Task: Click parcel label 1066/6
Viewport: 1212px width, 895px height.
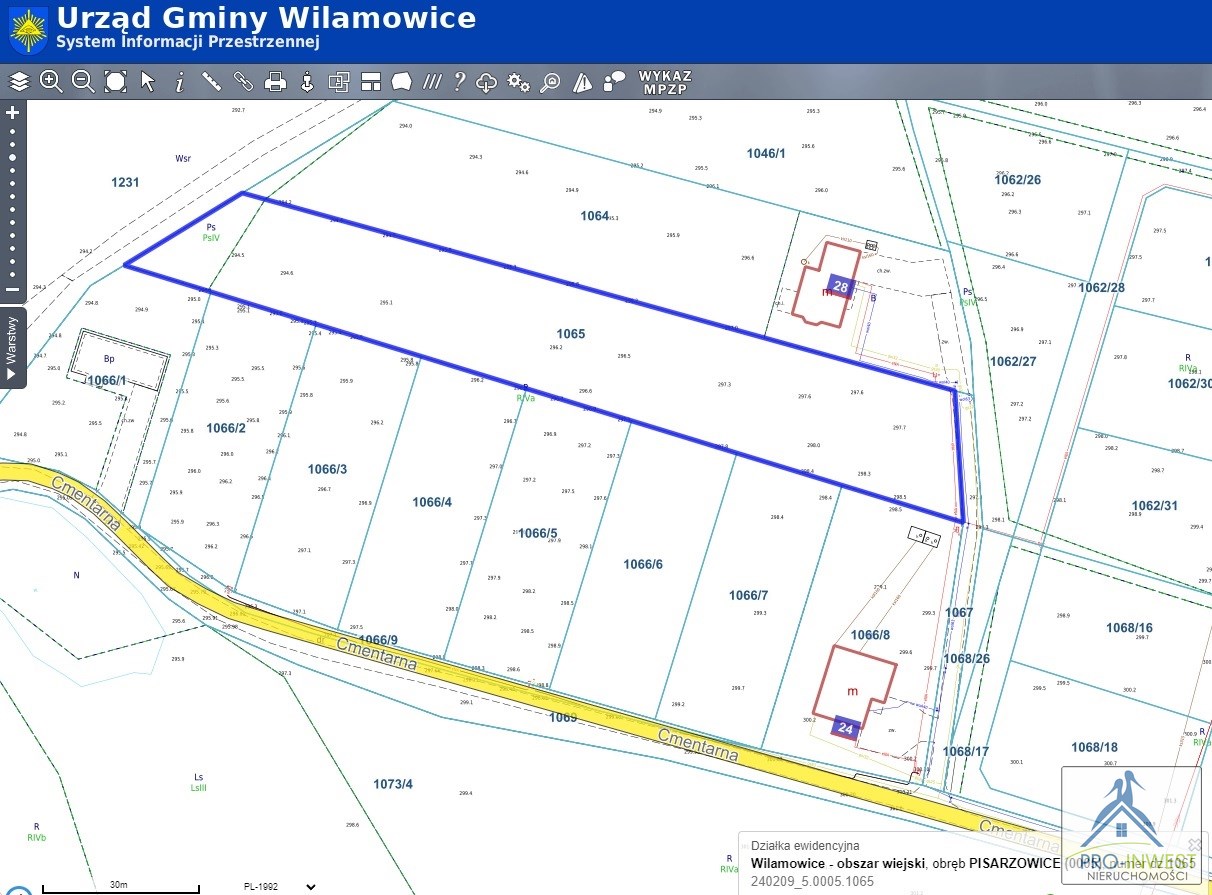Action: [x=643, y=564]
